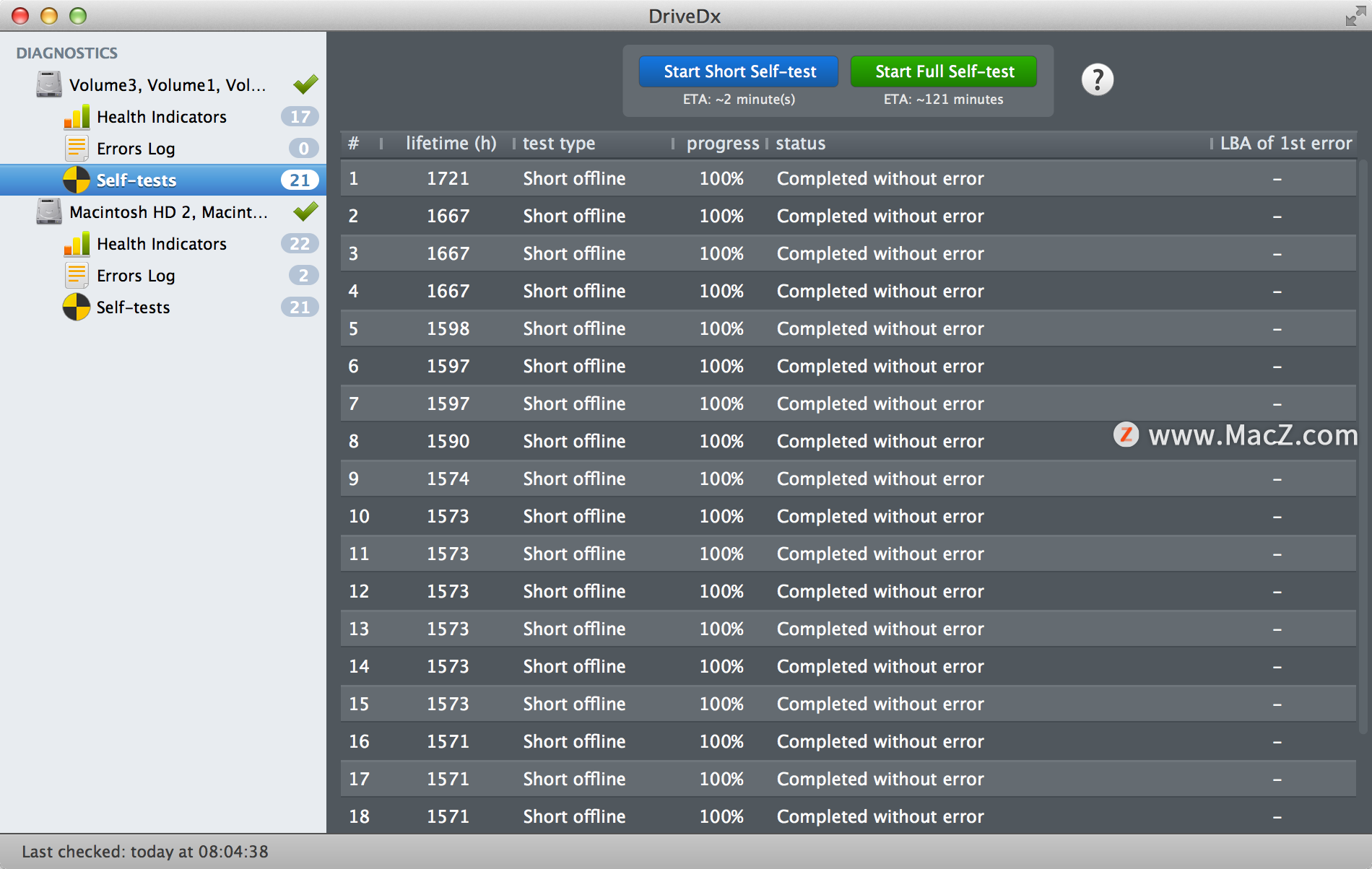
Task: Sort by LBA of 1st error header
Action: click(x=1285, y=144)
